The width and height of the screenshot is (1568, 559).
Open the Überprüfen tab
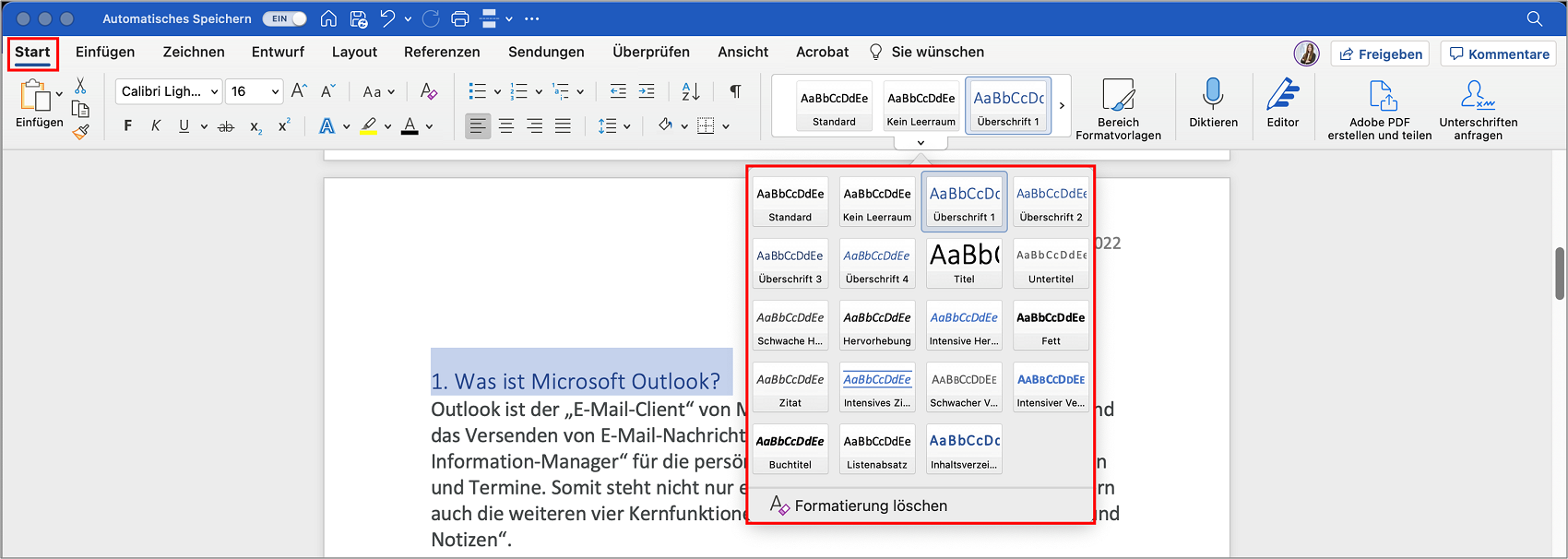pos(651,52)
